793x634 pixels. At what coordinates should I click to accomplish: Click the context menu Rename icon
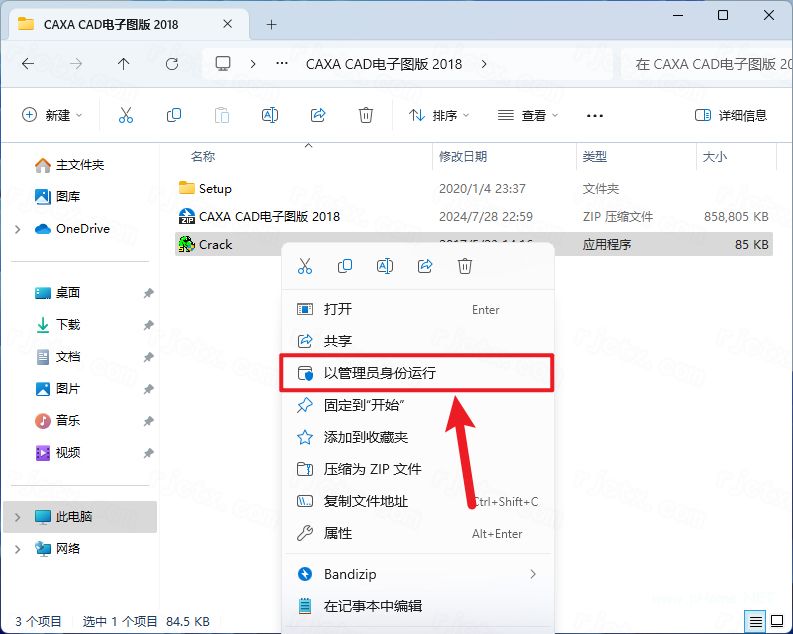click(x=385, y=266)
